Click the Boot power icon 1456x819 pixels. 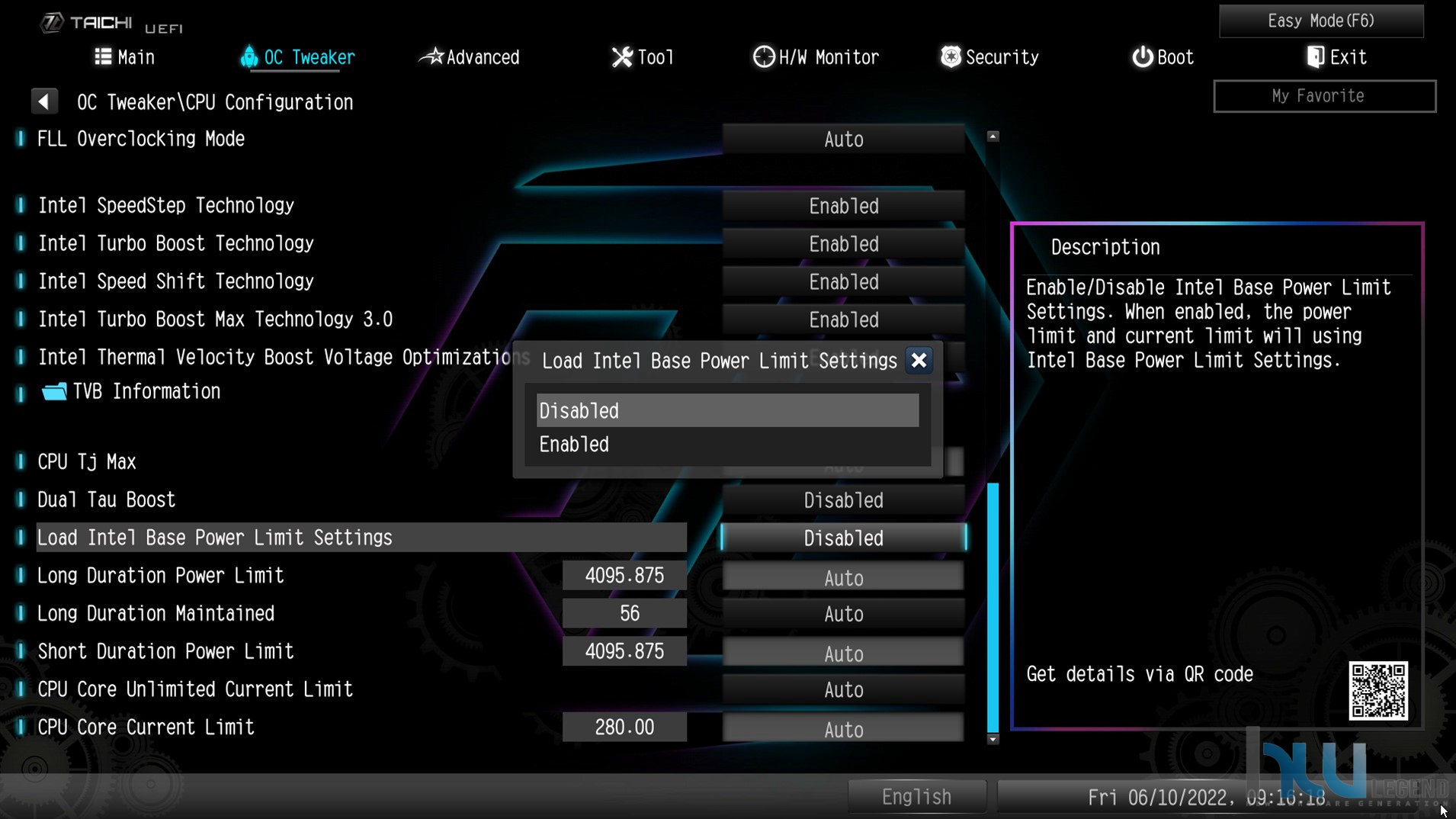(1142, 56)
